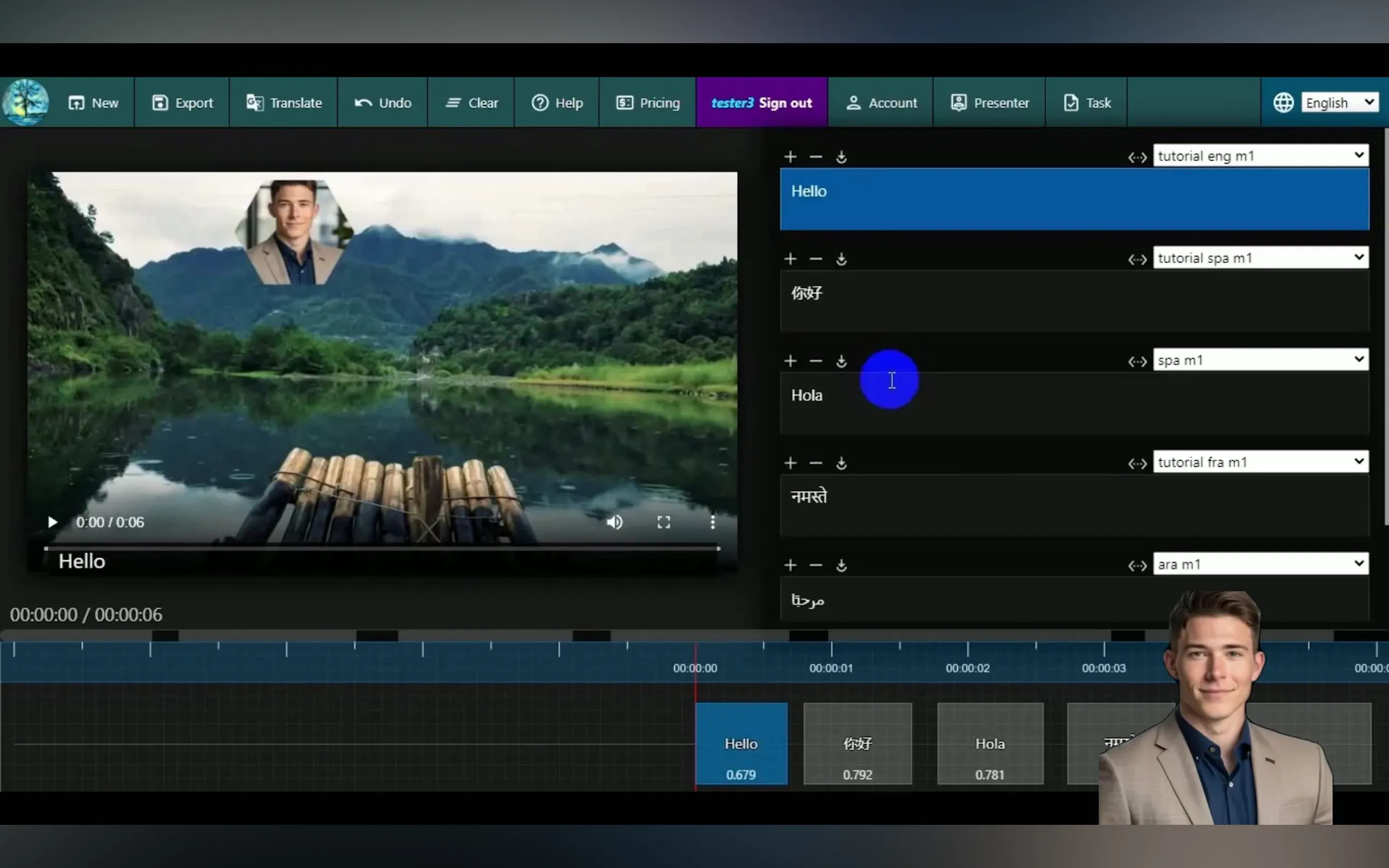Mute the video player volume
This screenshot has width=1389, height=868.
(615, 522)
